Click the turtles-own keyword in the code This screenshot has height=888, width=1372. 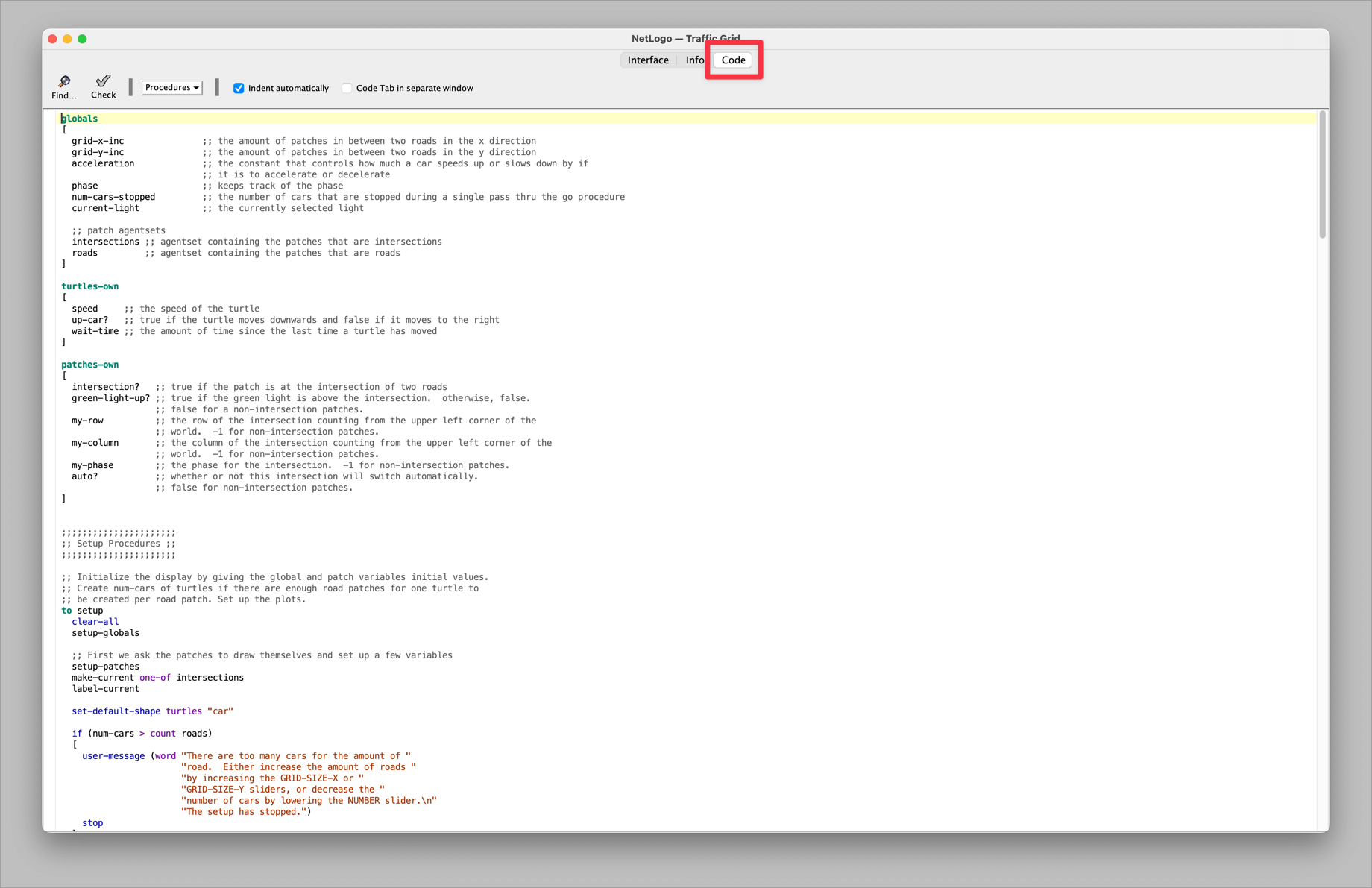[89, 286]
